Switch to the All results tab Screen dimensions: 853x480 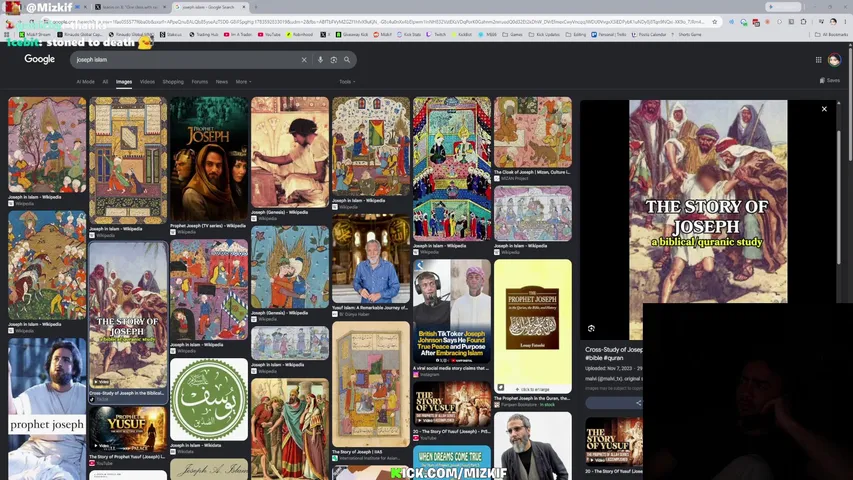[x=105, y=82]
